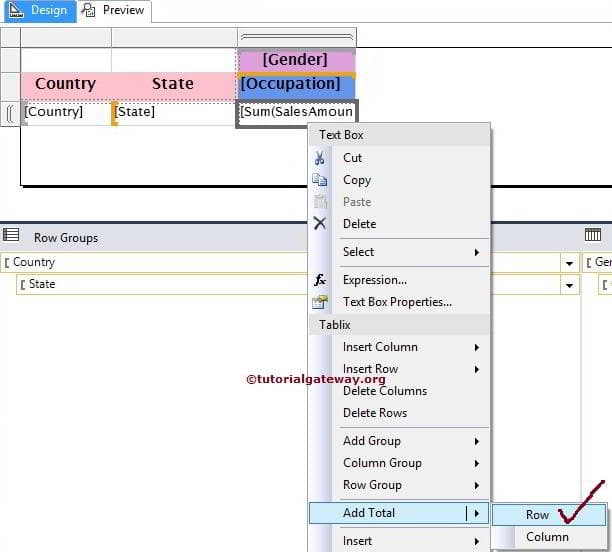Select Delete Columns menu entry
The image size is (612, 552).
tap(399, 391)
